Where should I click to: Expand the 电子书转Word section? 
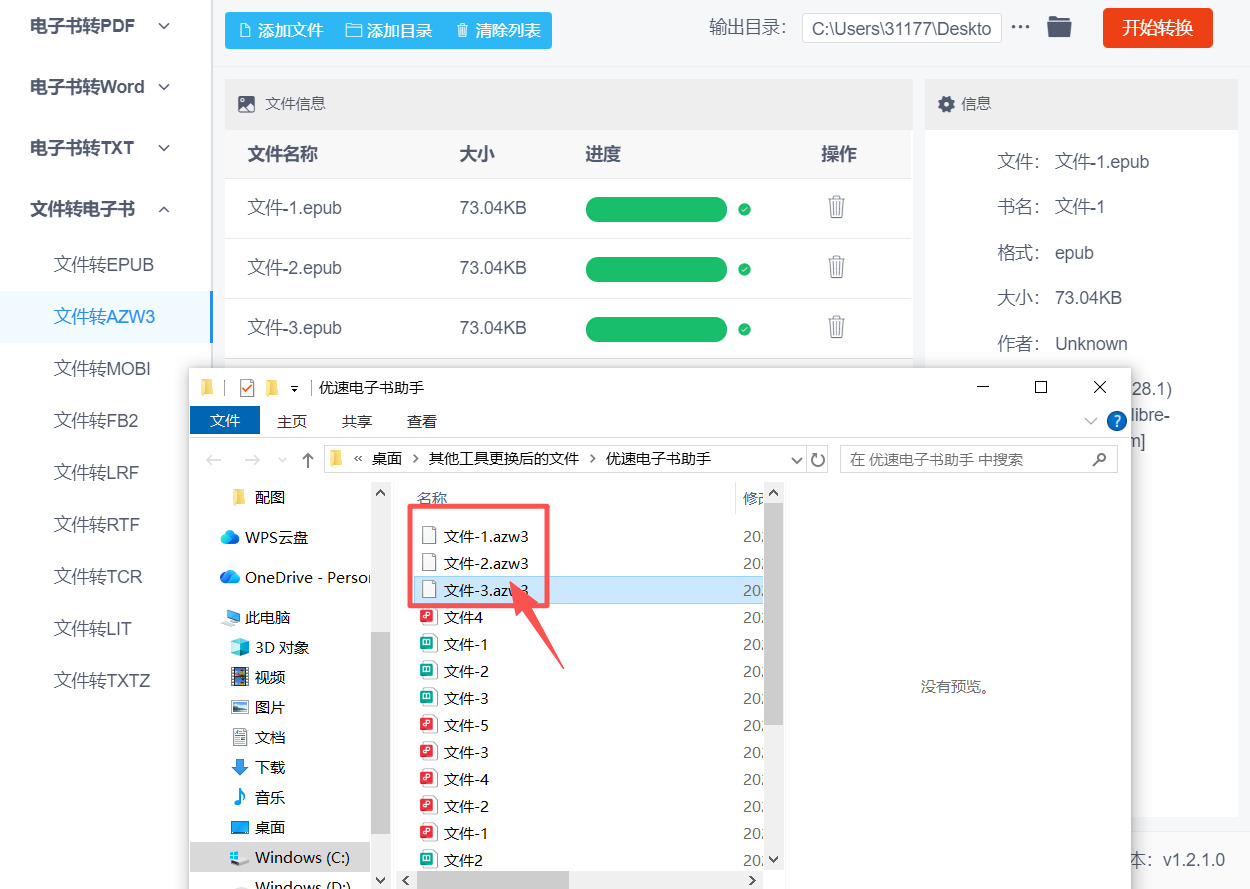(164, 87)
